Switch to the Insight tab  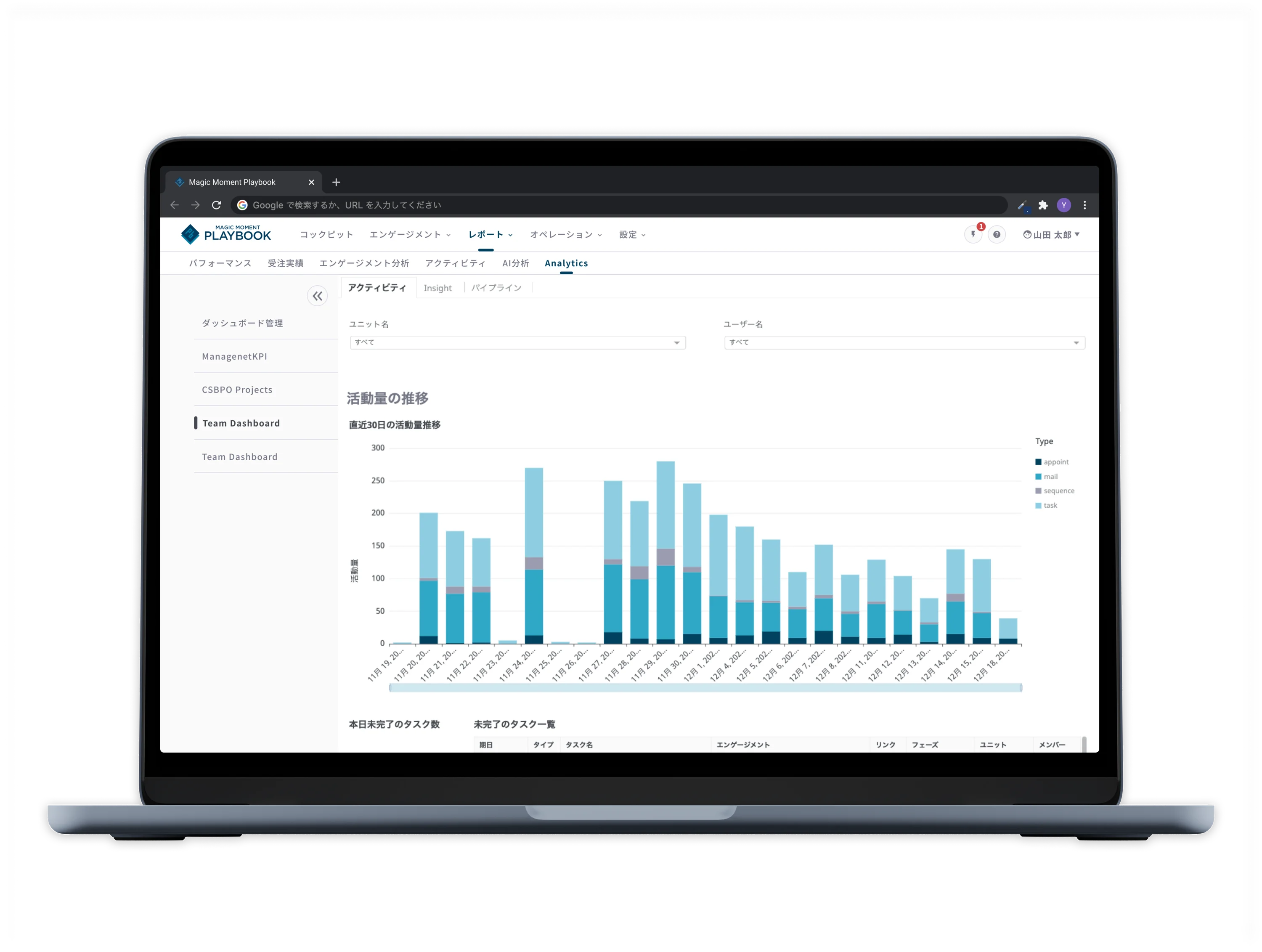(x=437, y=288)
